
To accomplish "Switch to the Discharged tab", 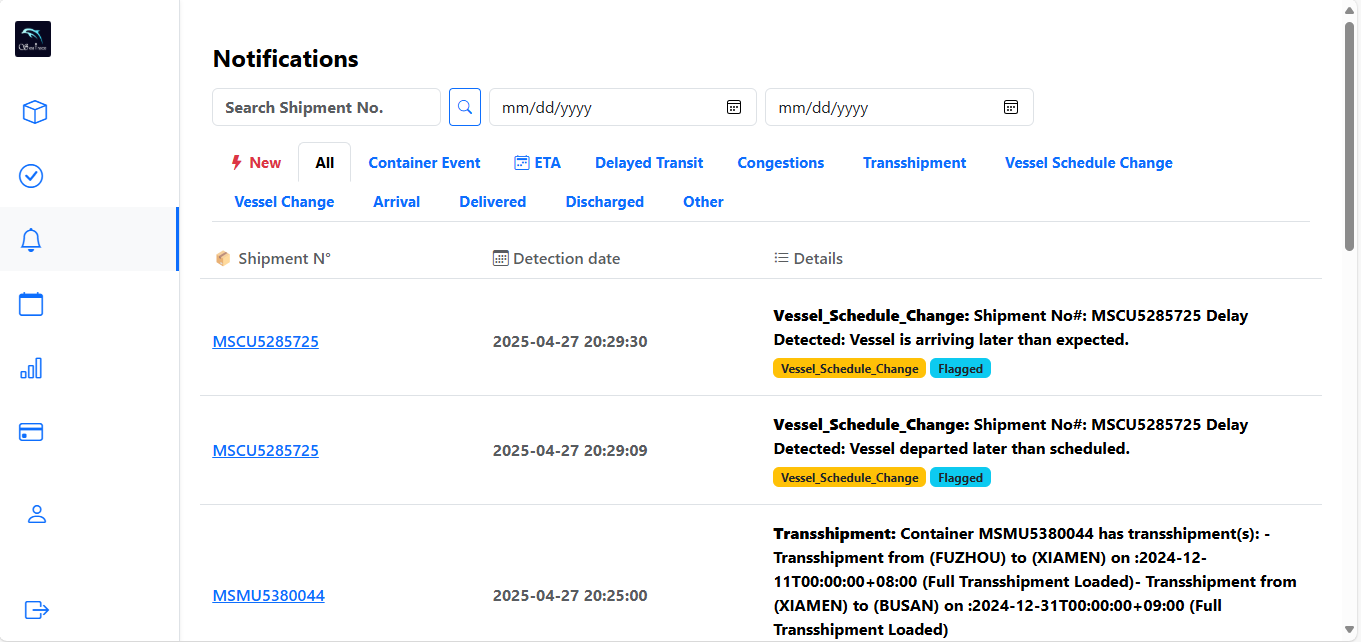I will pos(605,201).
